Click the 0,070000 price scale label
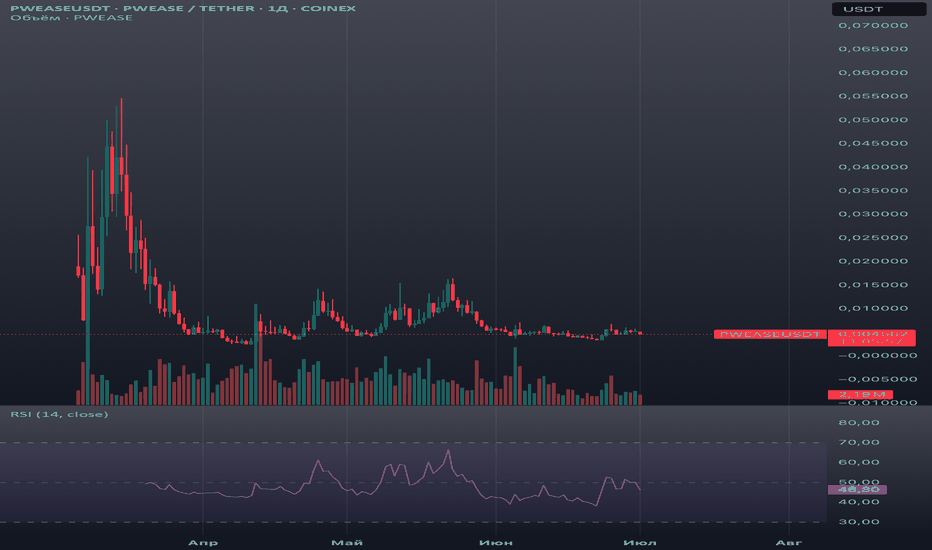Viewport: 932px width, 550px height. (x=872, y=25)
